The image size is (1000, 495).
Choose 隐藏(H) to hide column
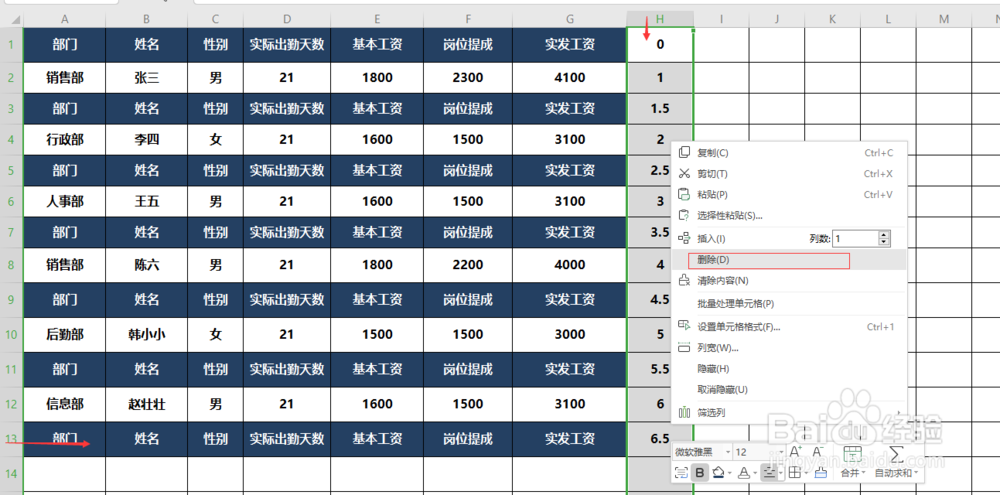click(789, 369)
